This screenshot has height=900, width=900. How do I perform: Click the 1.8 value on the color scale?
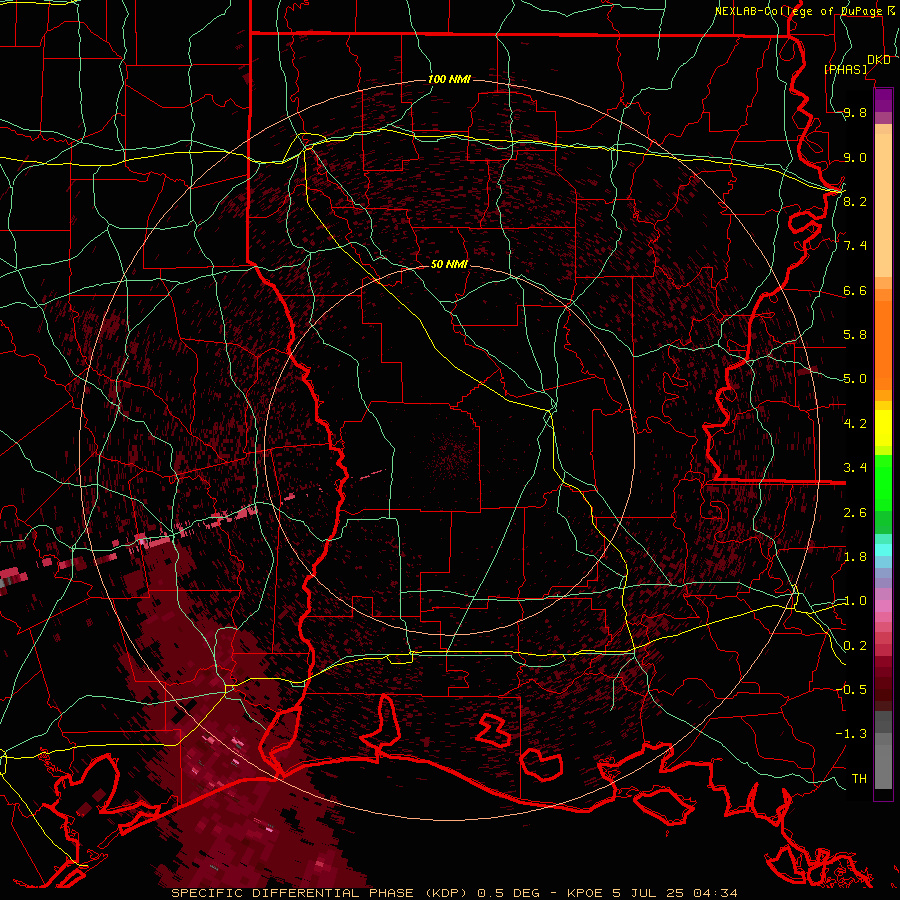pyautogui.click(x=855, y=557)
